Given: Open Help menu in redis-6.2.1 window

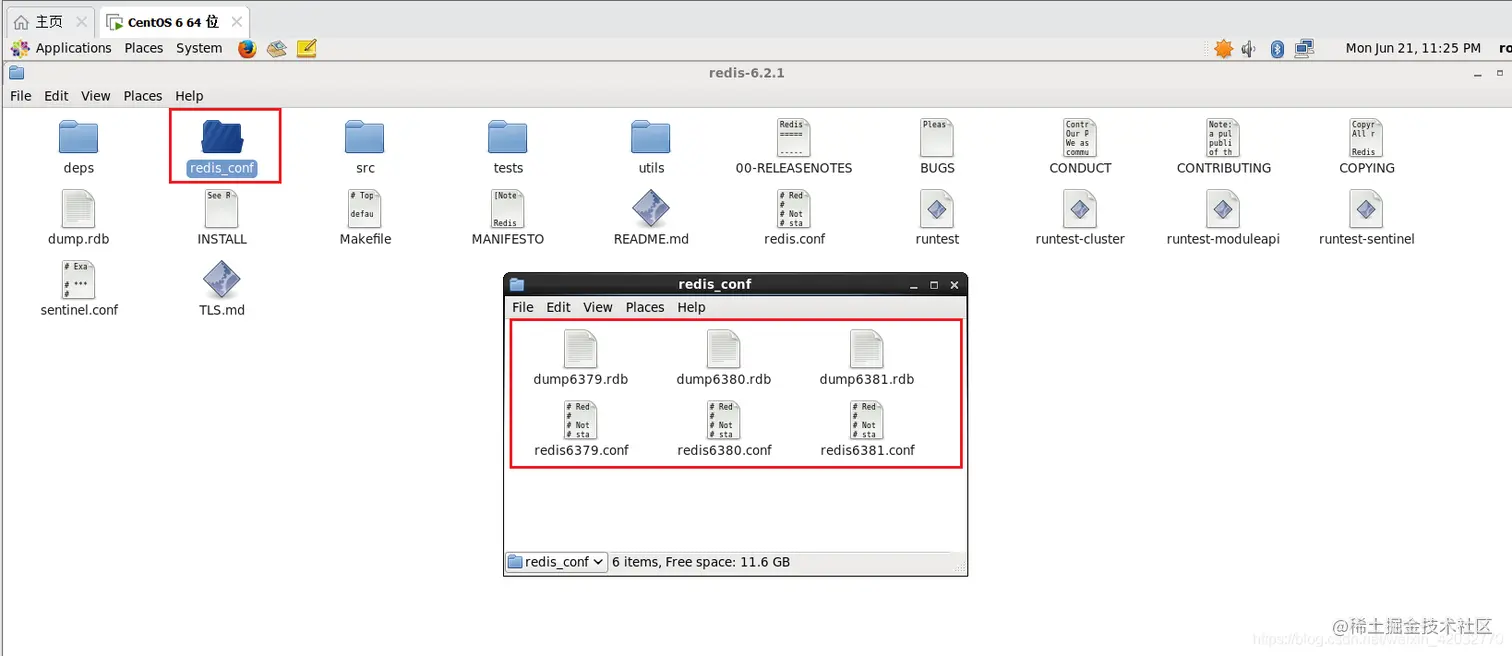Looking at the screenshot, I should (189, 96).
